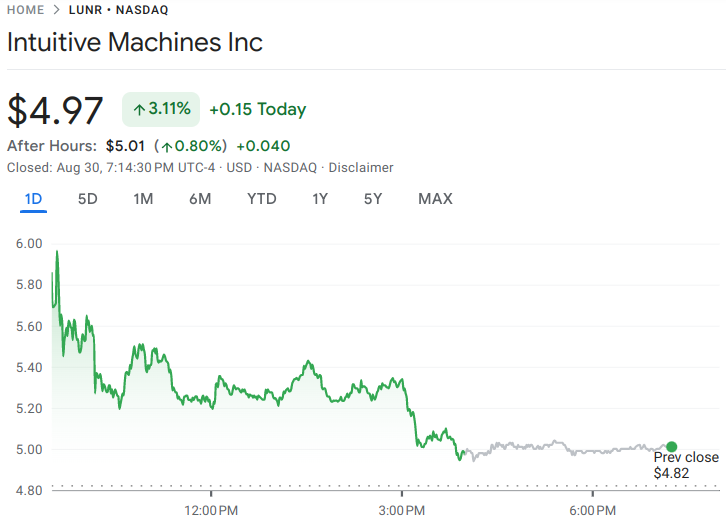Select the YTD range tab
Image resolution: width=726 pixels, height=516 pixels.
coord(262,199)
